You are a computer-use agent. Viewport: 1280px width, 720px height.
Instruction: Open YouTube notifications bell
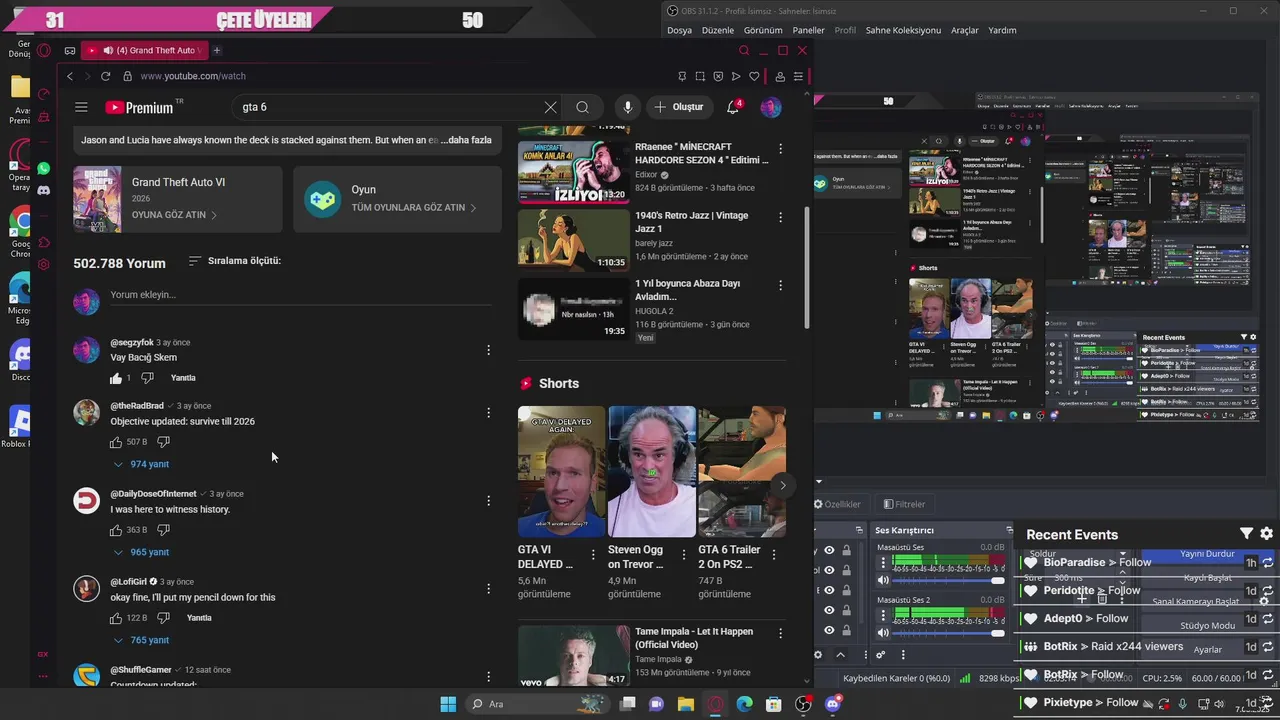pos(733,107)
